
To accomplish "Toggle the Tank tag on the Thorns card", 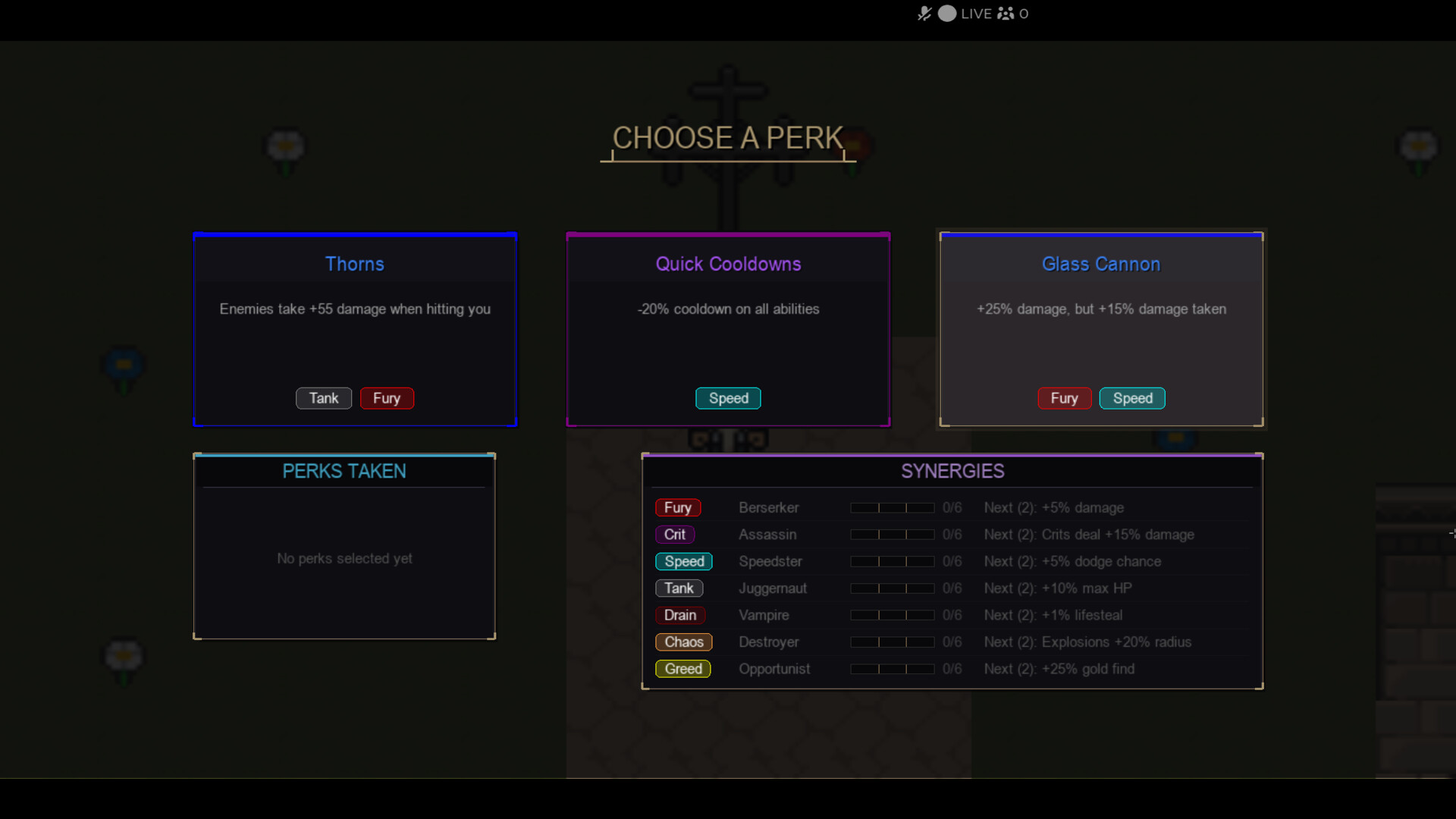I will pos(323,398).
